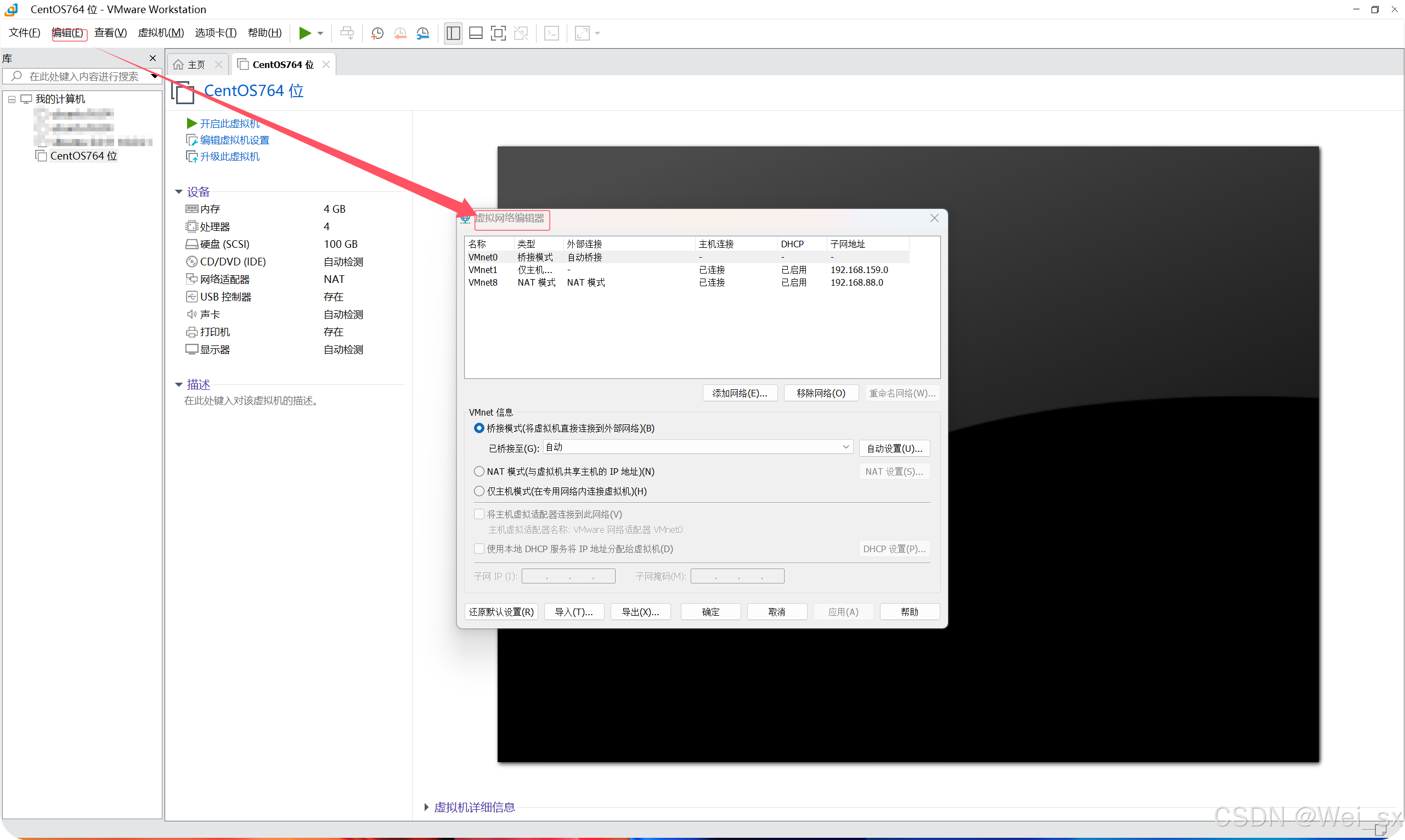Expand the 虚拟机详细信息 section
This screenshot has width=1405, height=840.
pos(426,807)
